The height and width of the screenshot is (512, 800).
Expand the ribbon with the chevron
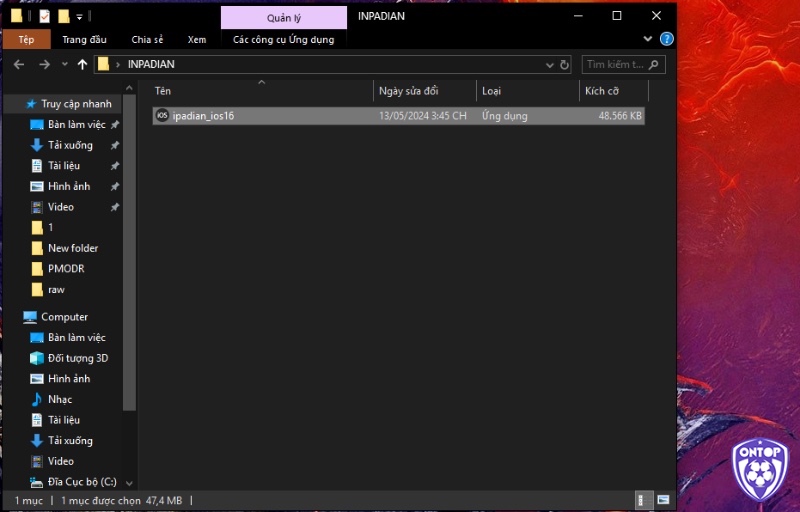(647, 39)
